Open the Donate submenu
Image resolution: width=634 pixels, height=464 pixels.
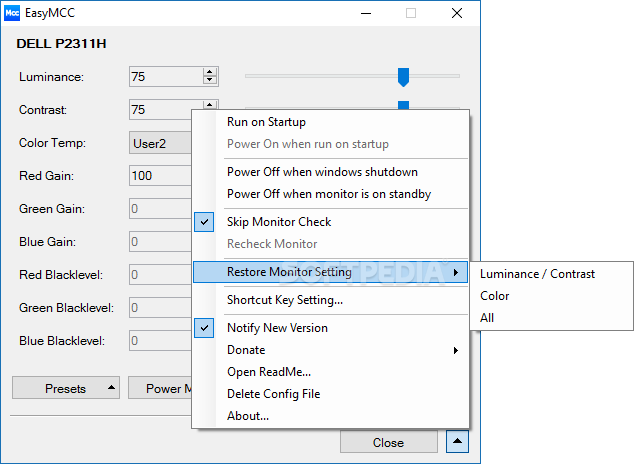pyautogui.click(x=330, y=350)
